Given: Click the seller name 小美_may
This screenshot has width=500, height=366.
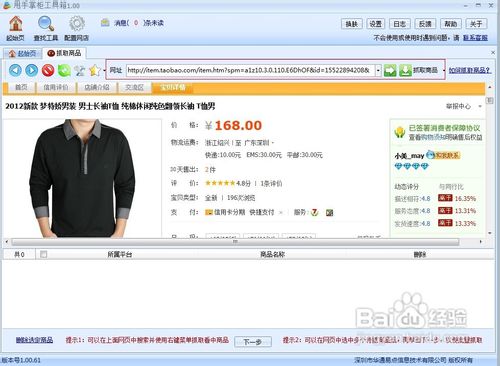Looking at the screenshot, I should 409,156.
